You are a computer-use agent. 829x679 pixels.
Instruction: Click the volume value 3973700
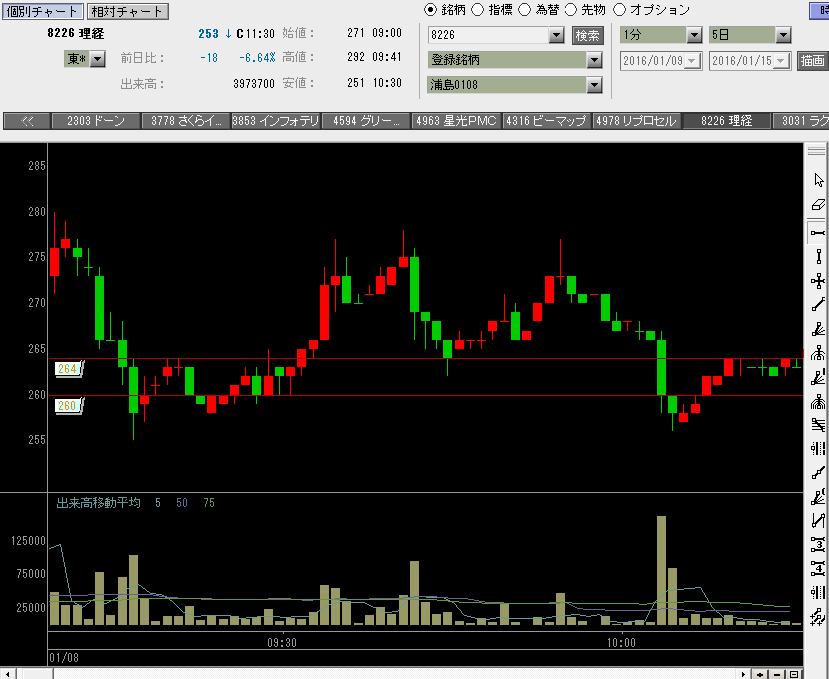254,84
